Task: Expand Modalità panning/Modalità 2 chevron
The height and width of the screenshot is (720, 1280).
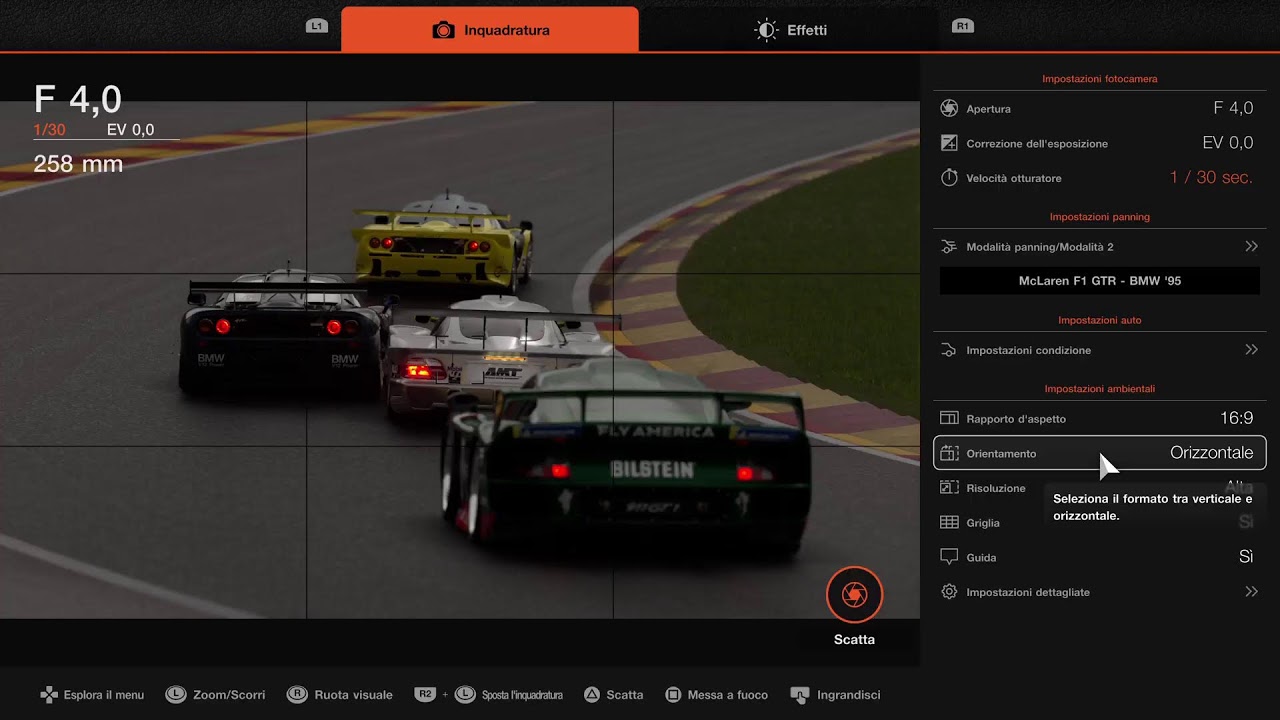Action: point(1251,246)
